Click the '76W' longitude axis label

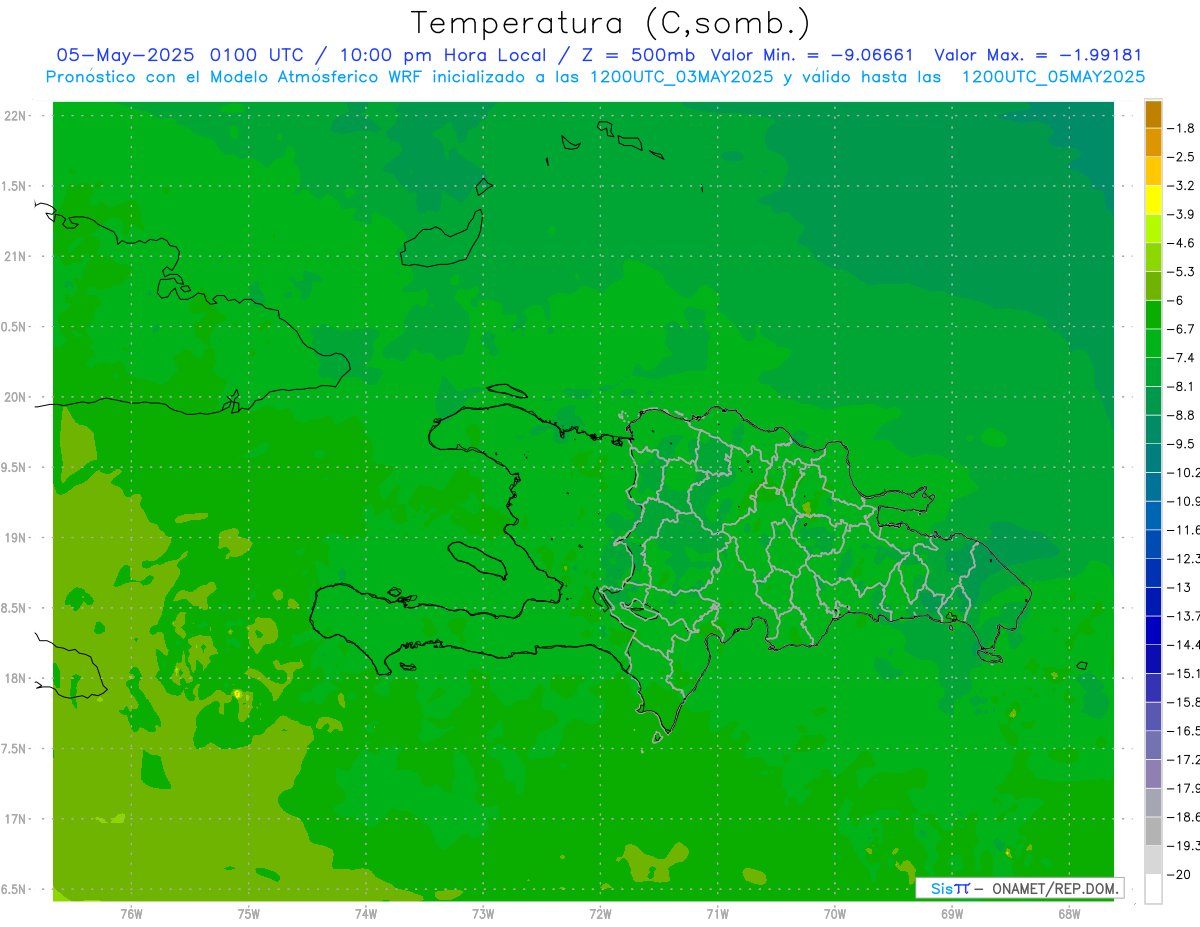pyautogui.click(x=131, y=915)
